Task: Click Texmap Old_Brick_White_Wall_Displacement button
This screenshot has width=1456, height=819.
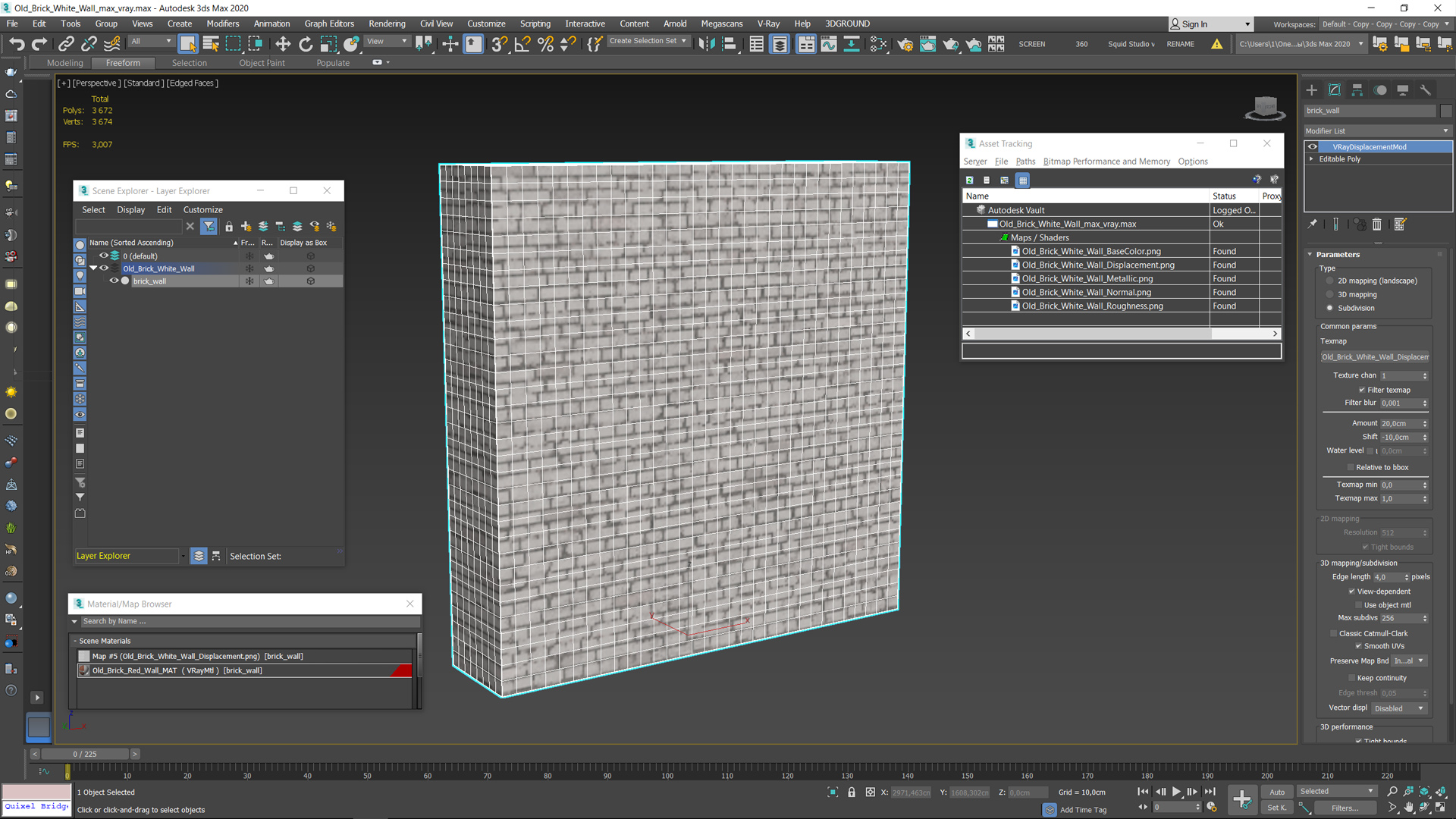Action: coord(1375,357)
